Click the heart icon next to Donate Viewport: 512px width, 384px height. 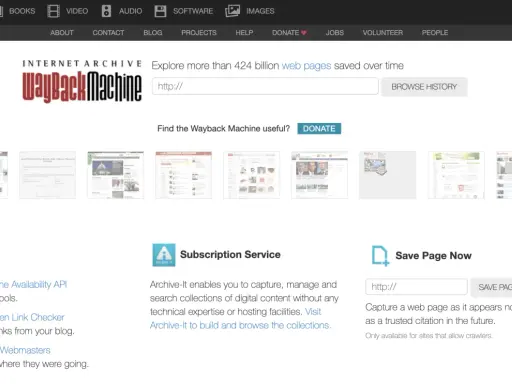tap(304, 33)
